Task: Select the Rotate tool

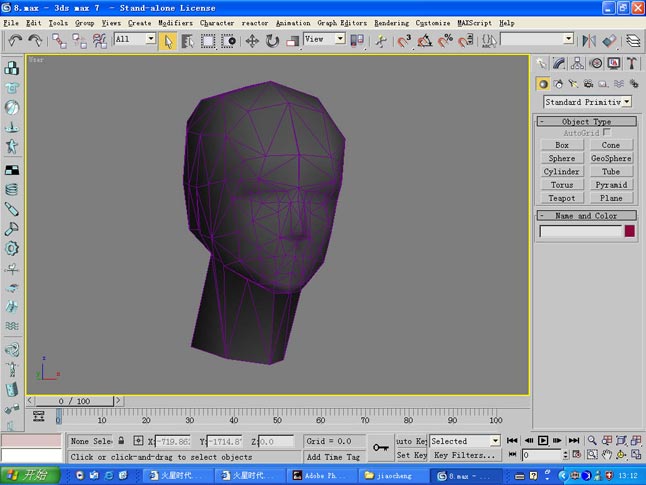Action: [272, 40]
